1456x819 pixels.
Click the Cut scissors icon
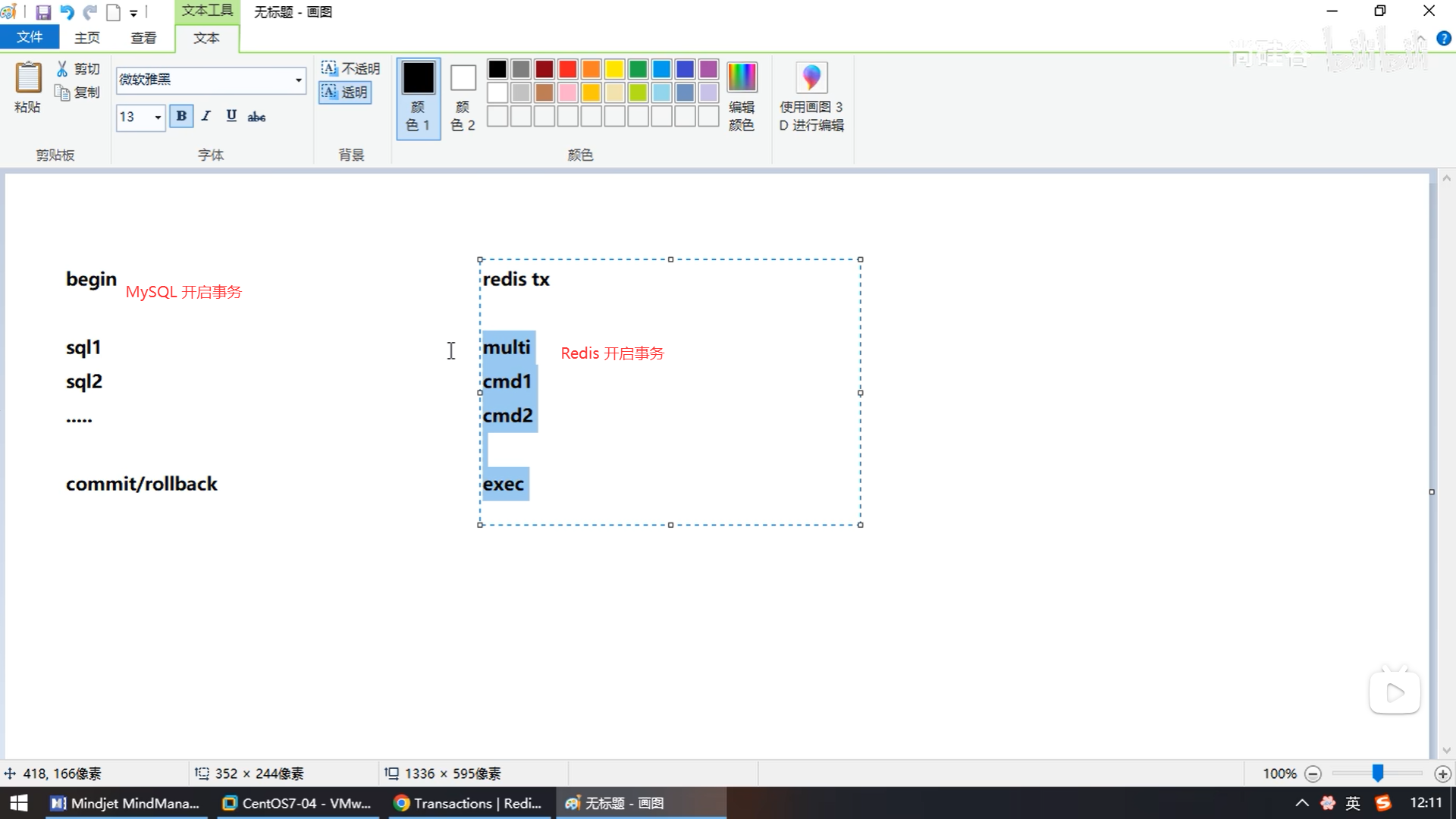62,69
